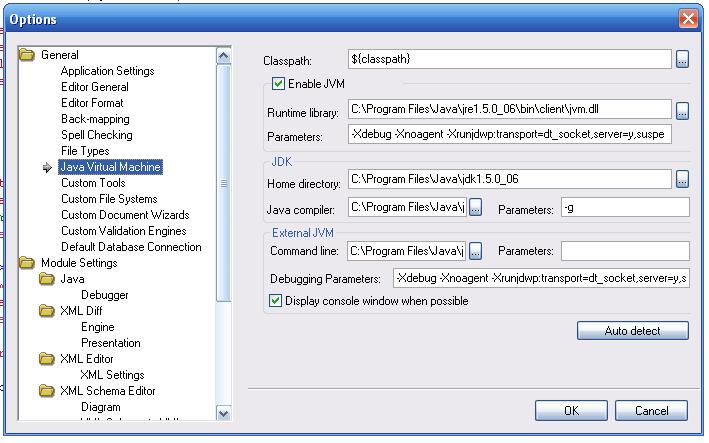709x443 pixels.
Task: Uncheck Display console window when possible
Action: click(276, 300)
